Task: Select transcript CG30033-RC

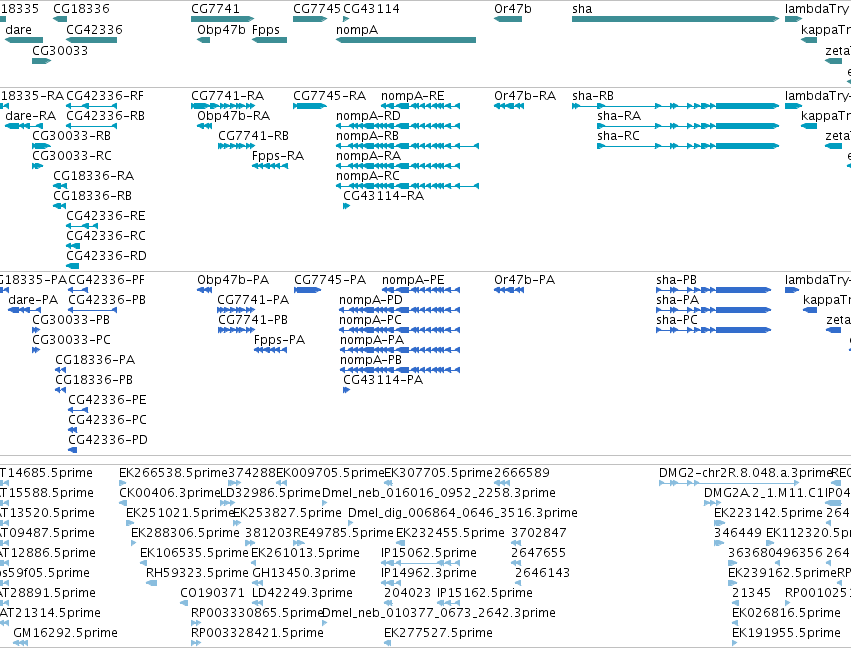Action: click(37, 166)
